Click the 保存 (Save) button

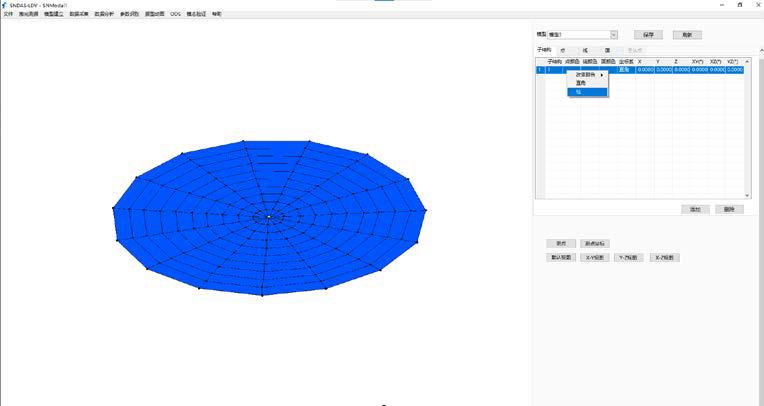point(648,34)
